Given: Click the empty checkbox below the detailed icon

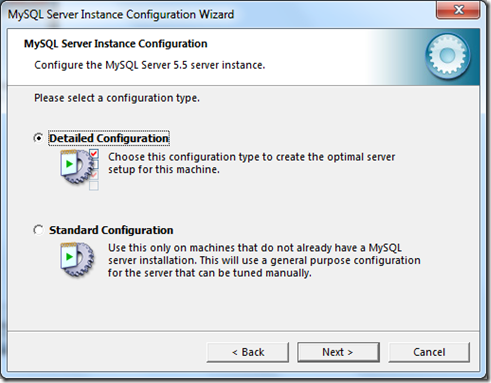Looking at the screenshot, I should [x=94, y=186].
